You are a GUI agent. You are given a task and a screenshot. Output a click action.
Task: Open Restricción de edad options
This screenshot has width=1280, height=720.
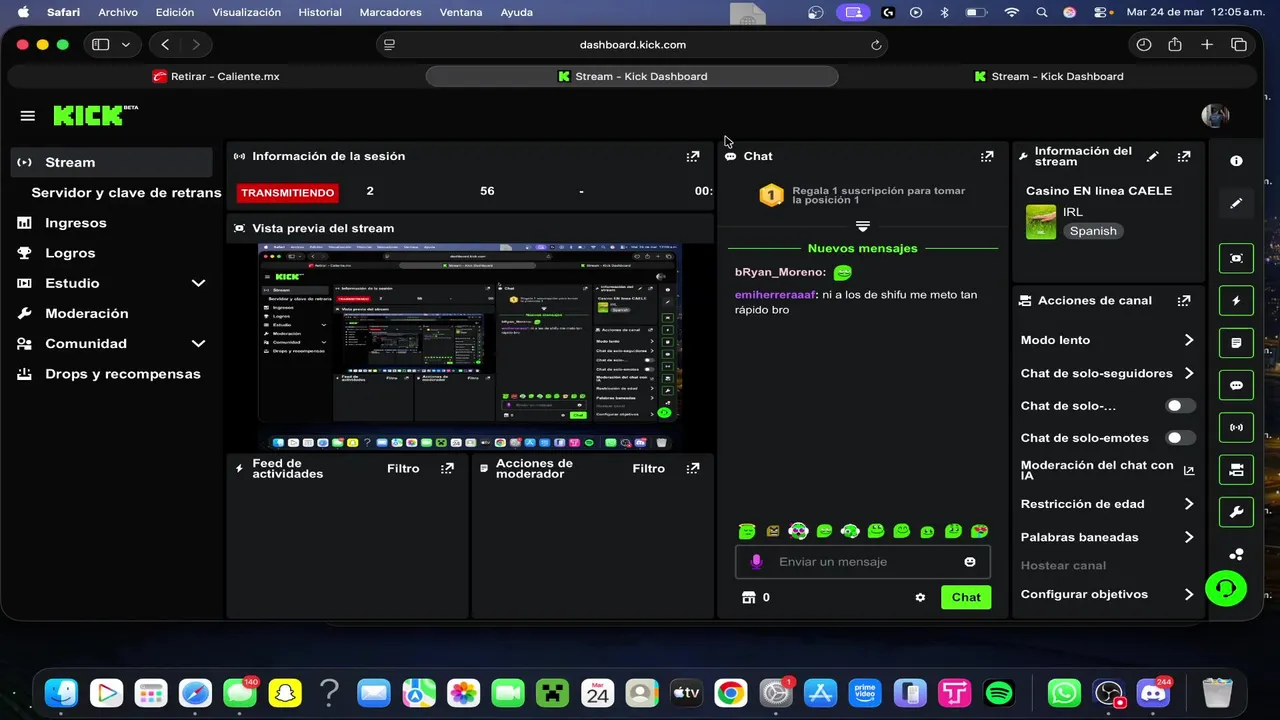[x=1107, y=504]
